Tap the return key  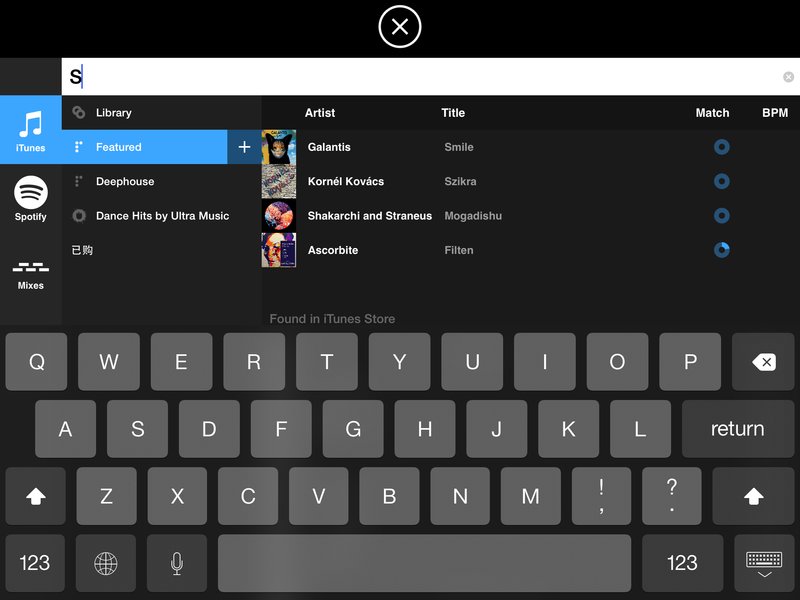738,429
